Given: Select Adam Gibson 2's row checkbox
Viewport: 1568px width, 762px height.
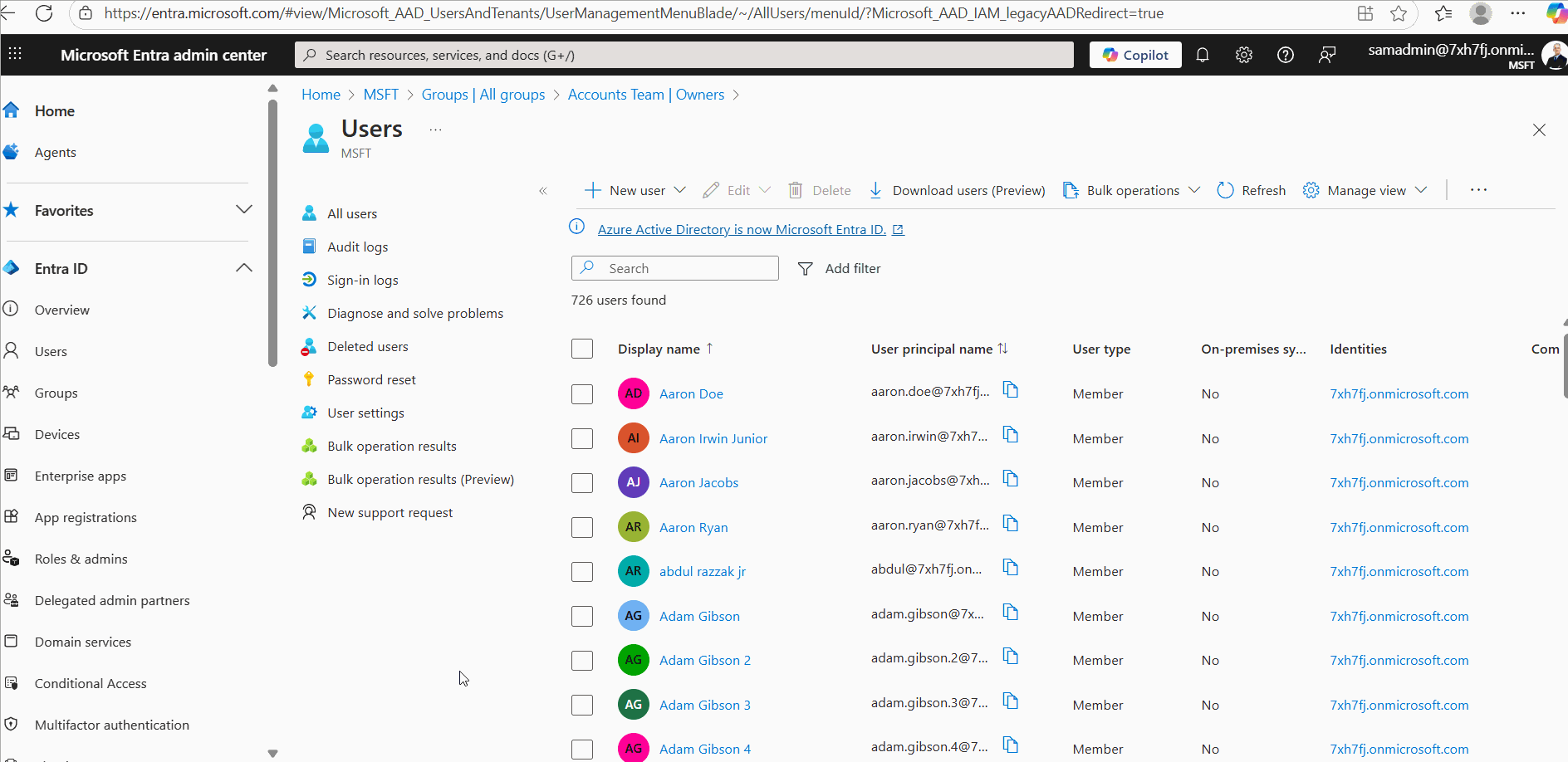Looking at the screenshot, I should tap(581, 660).
